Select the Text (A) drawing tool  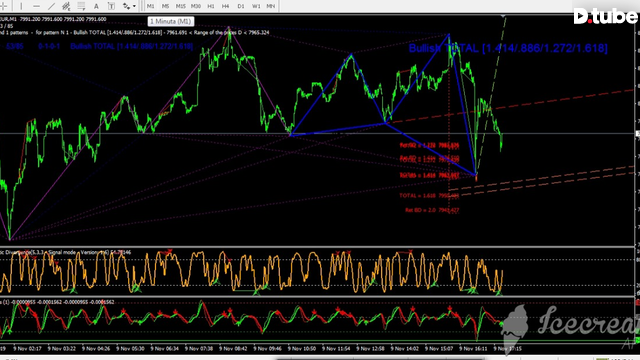click(96, 6)
